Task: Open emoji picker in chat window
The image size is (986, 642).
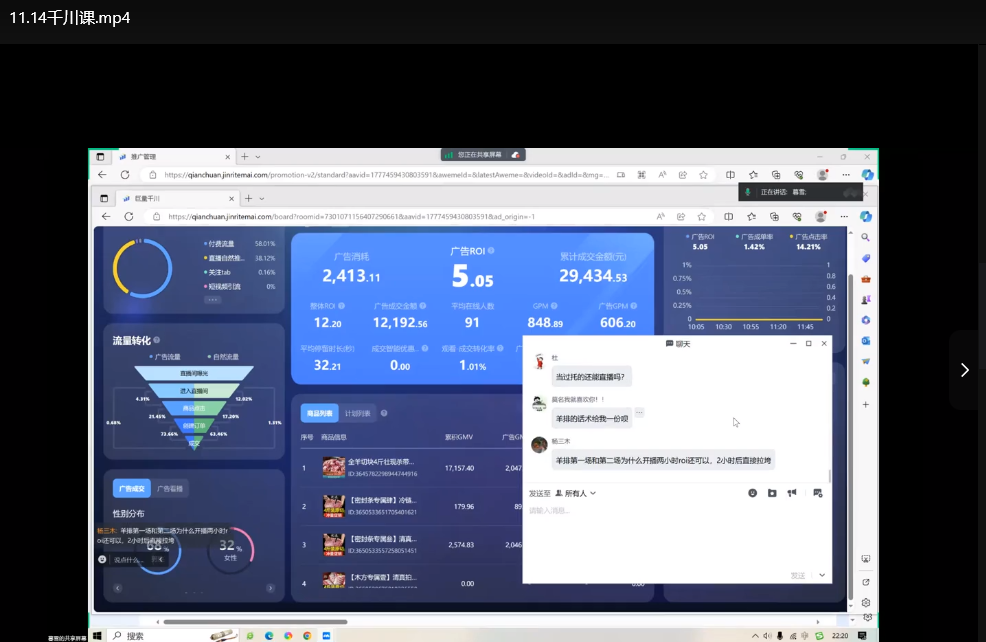Action: click(753, 493)
